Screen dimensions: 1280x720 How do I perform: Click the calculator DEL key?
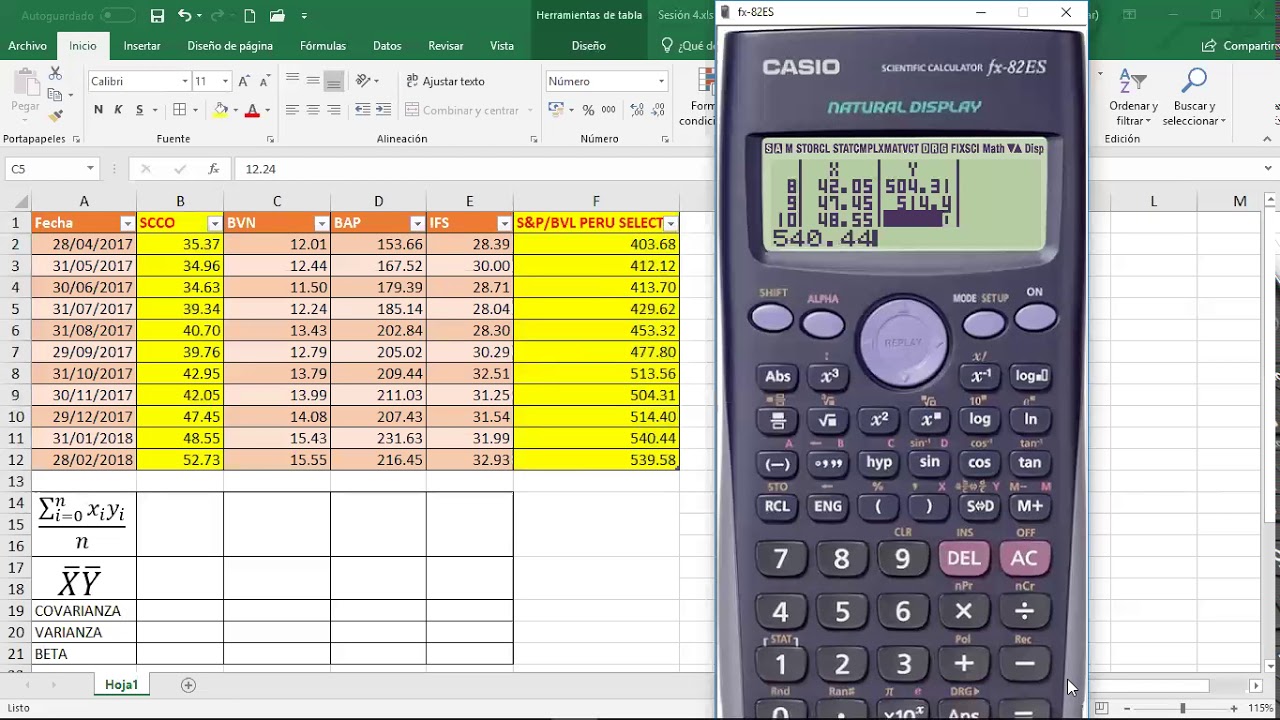click(964, 559)
